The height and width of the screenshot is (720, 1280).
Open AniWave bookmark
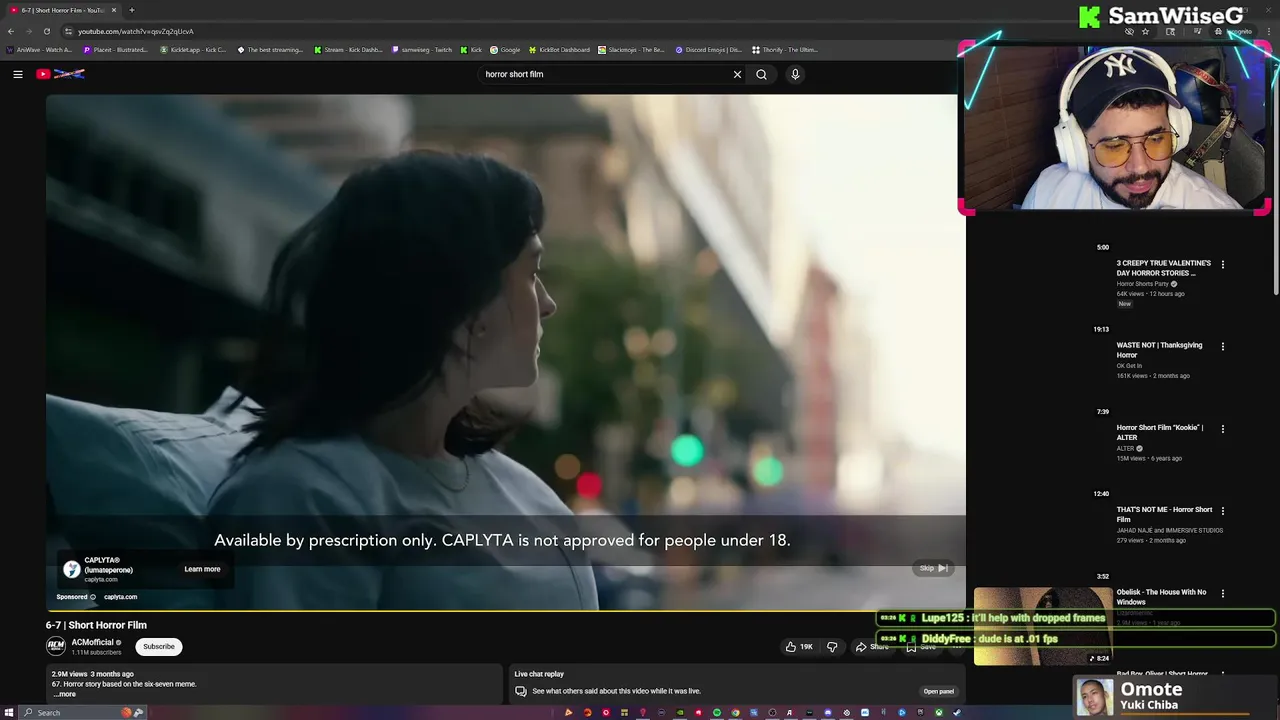(x=38, y=49)
